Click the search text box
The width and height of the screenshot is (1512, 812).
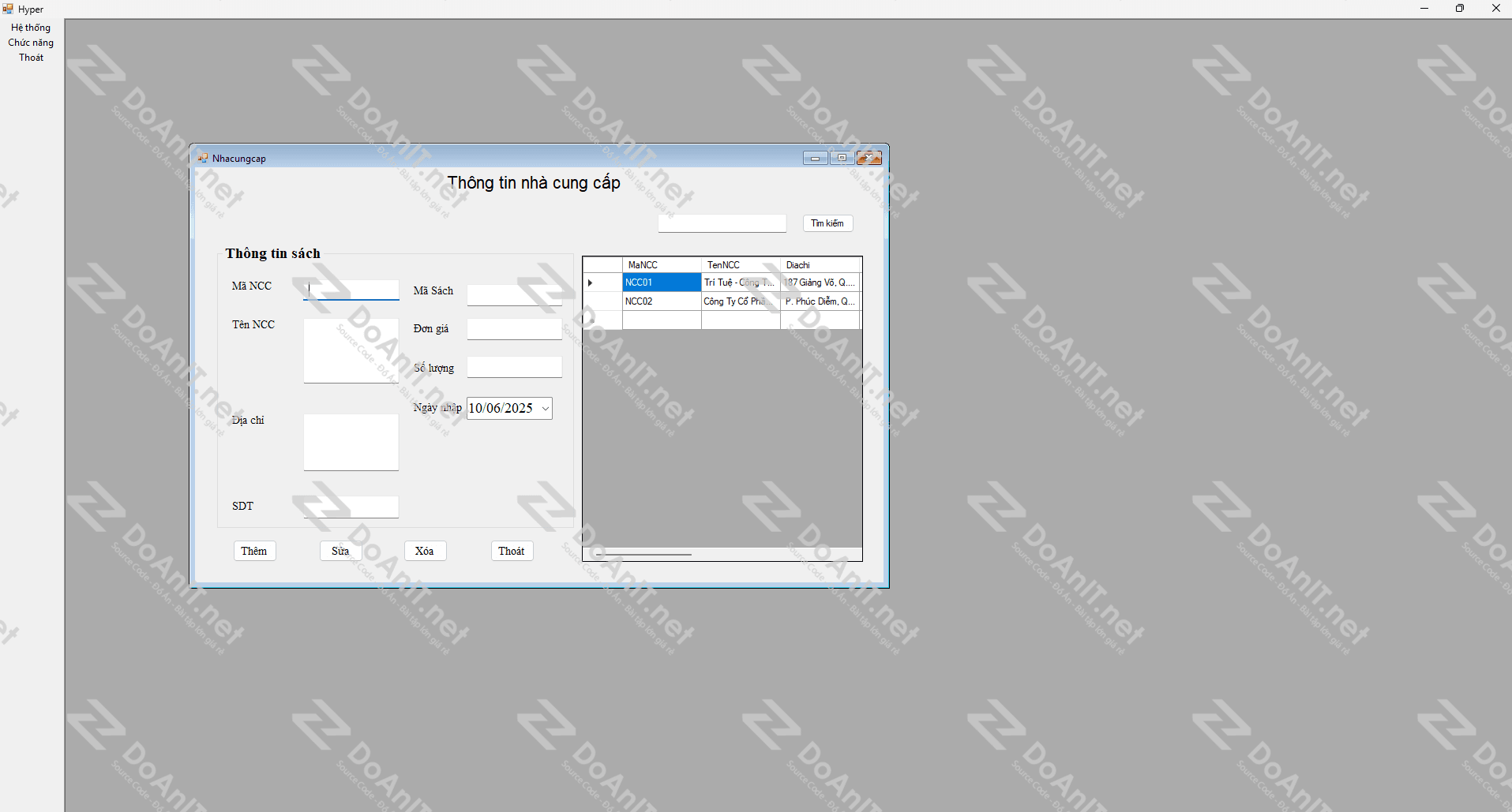(722, 223)
